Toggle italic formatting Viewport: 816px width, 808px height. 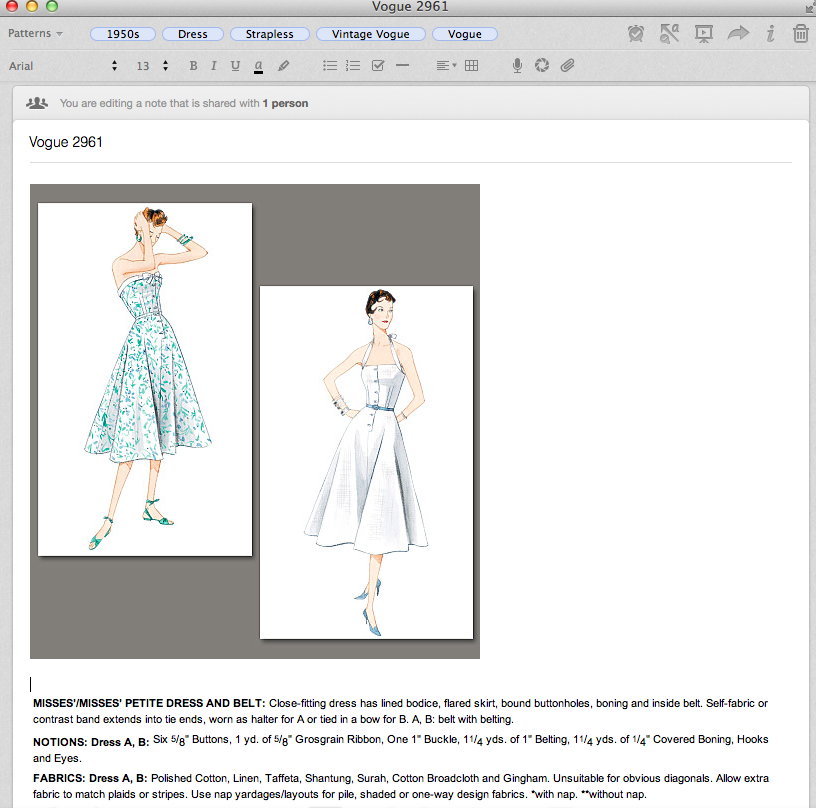213,66
